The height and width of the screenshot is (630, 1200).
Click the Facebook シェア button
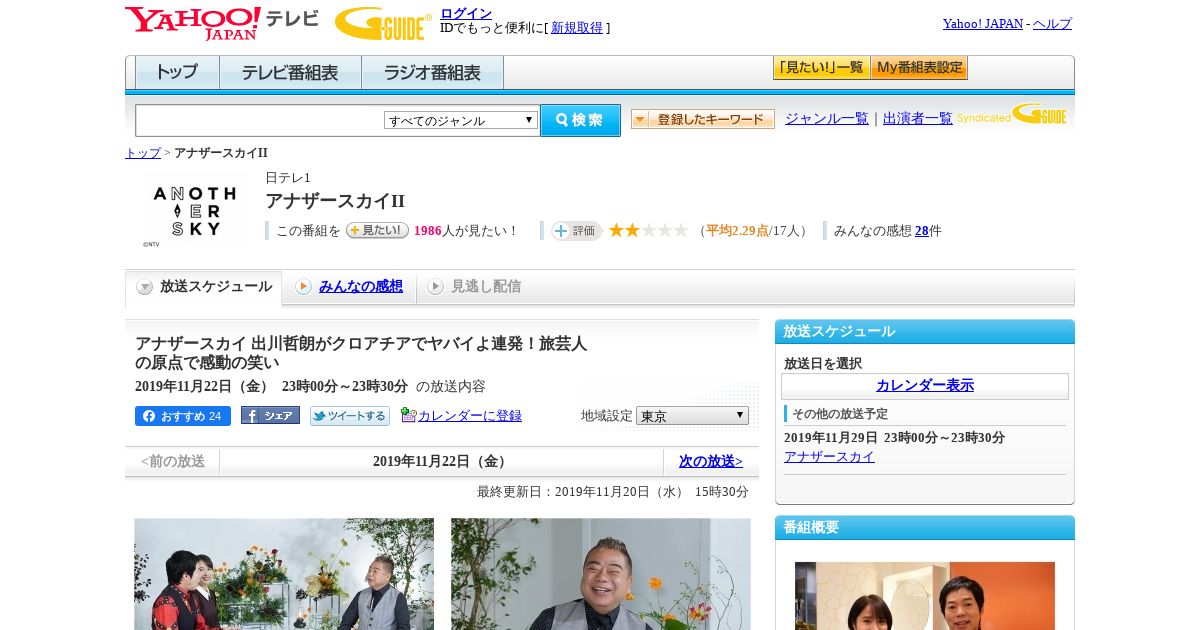pyautogui.click(x=270, y=416)
